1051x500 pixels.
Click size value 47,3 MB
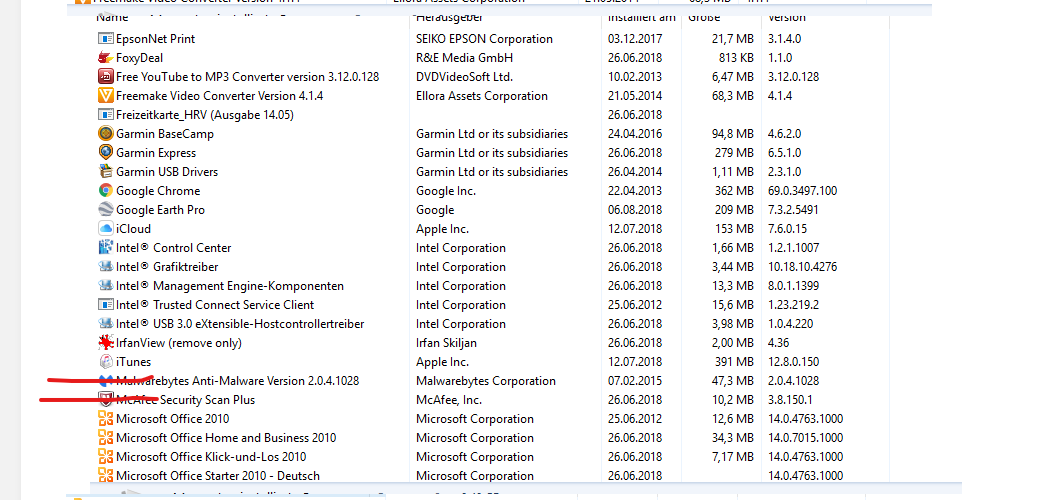tap(733, 381)
